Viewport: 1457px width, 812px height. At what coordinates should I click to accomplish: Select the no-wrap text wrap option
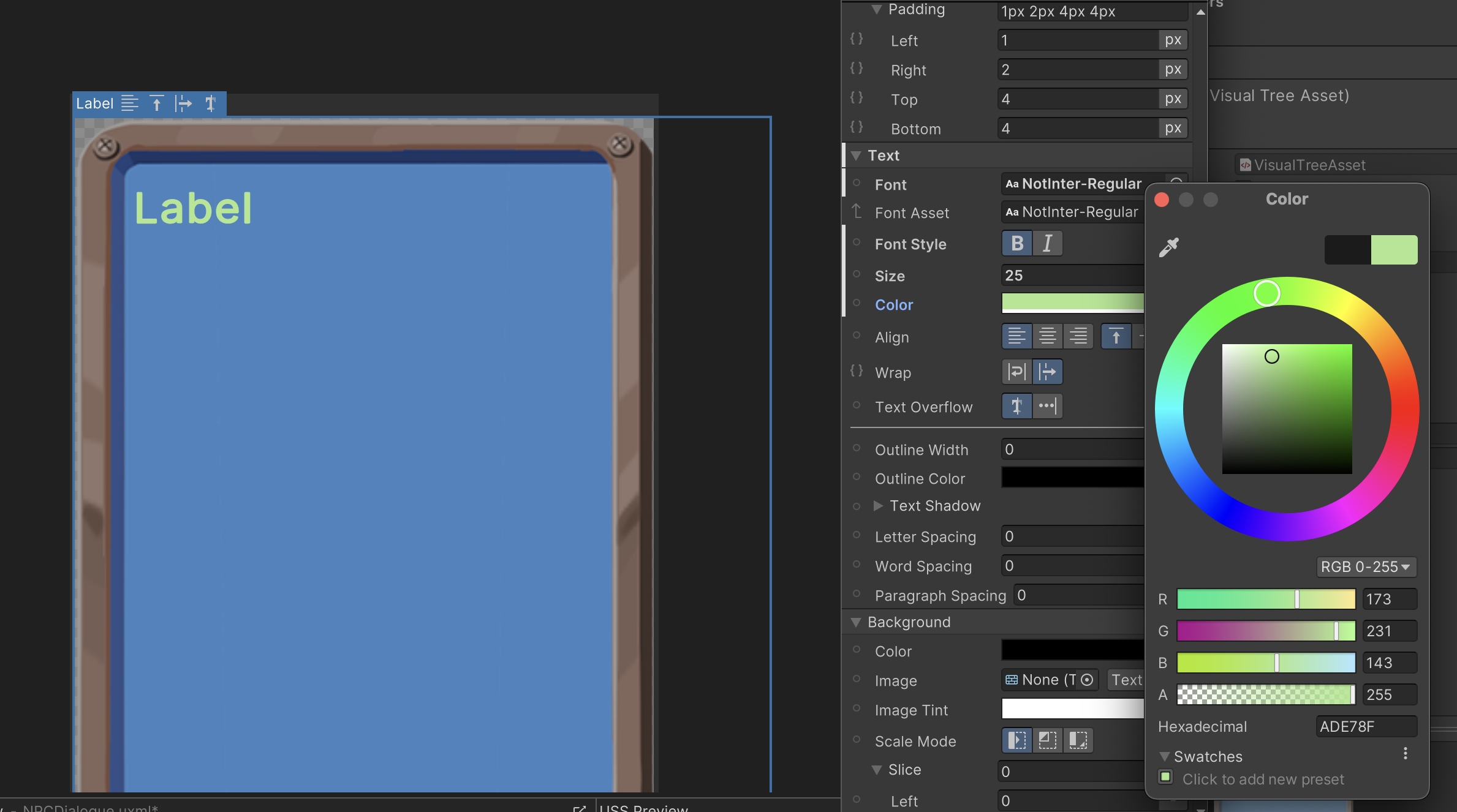pyautogui.click(x=1048, y=372)
